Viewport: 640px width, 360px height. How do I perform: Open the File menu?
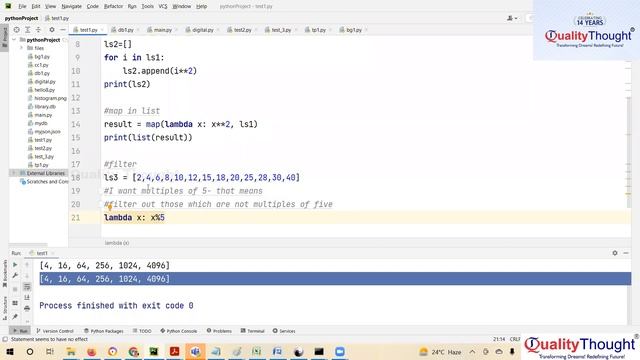[x=22, y=7]
